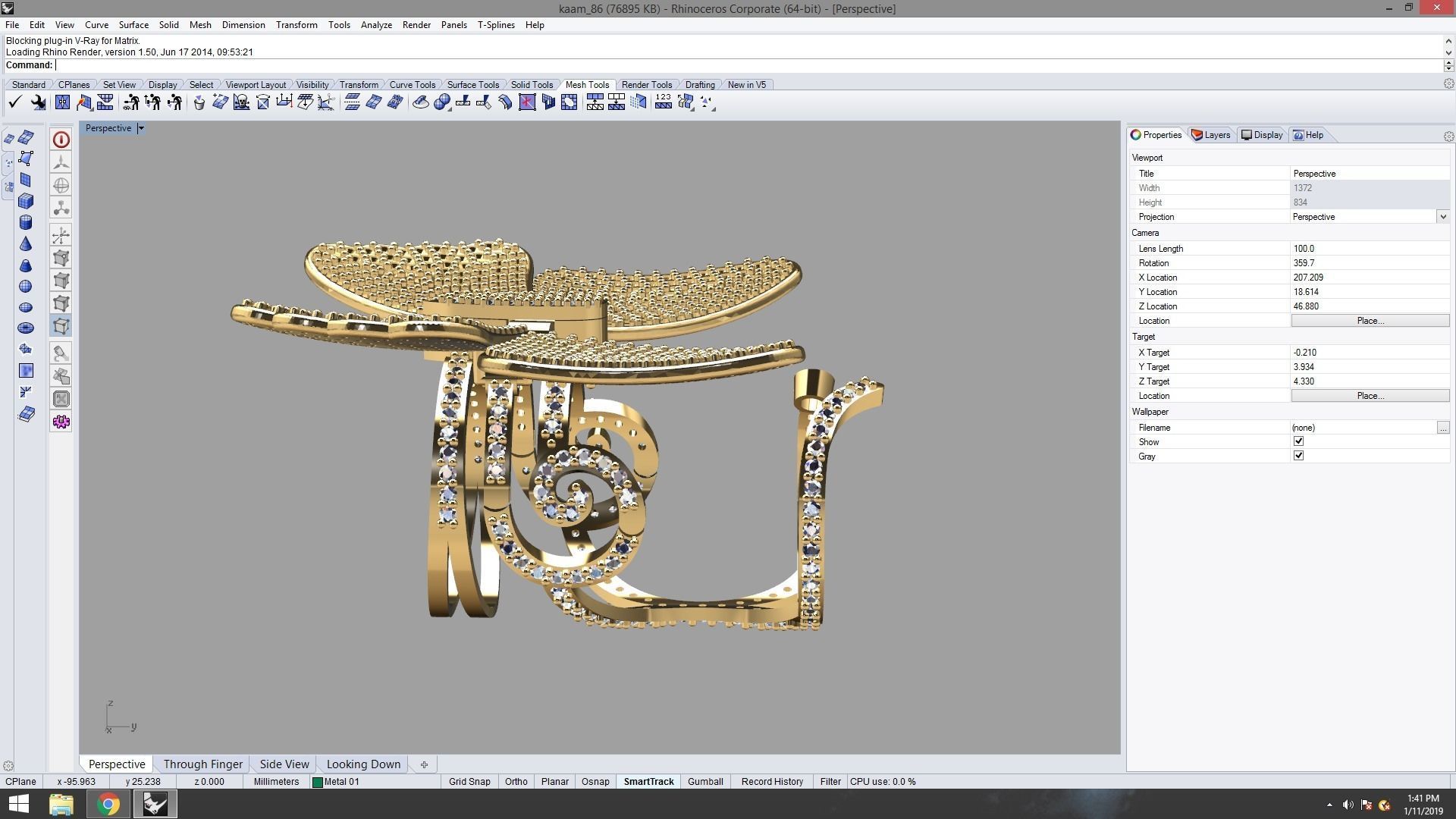Screen dimensions: 1456x819
Task: Click the magenta gear options icon
Action: point(61,422)
